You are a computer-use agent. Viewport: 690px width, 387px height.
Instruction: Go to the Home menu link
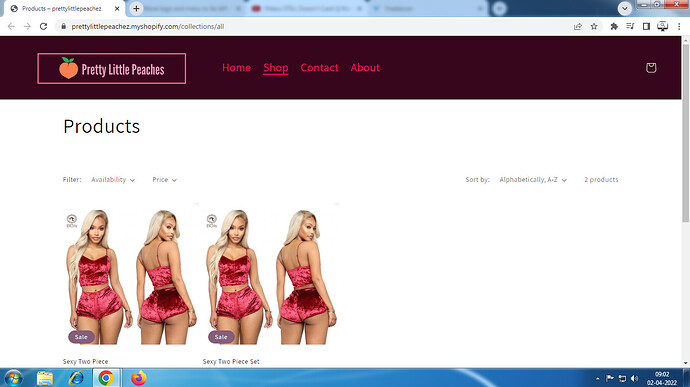[236, 68]
